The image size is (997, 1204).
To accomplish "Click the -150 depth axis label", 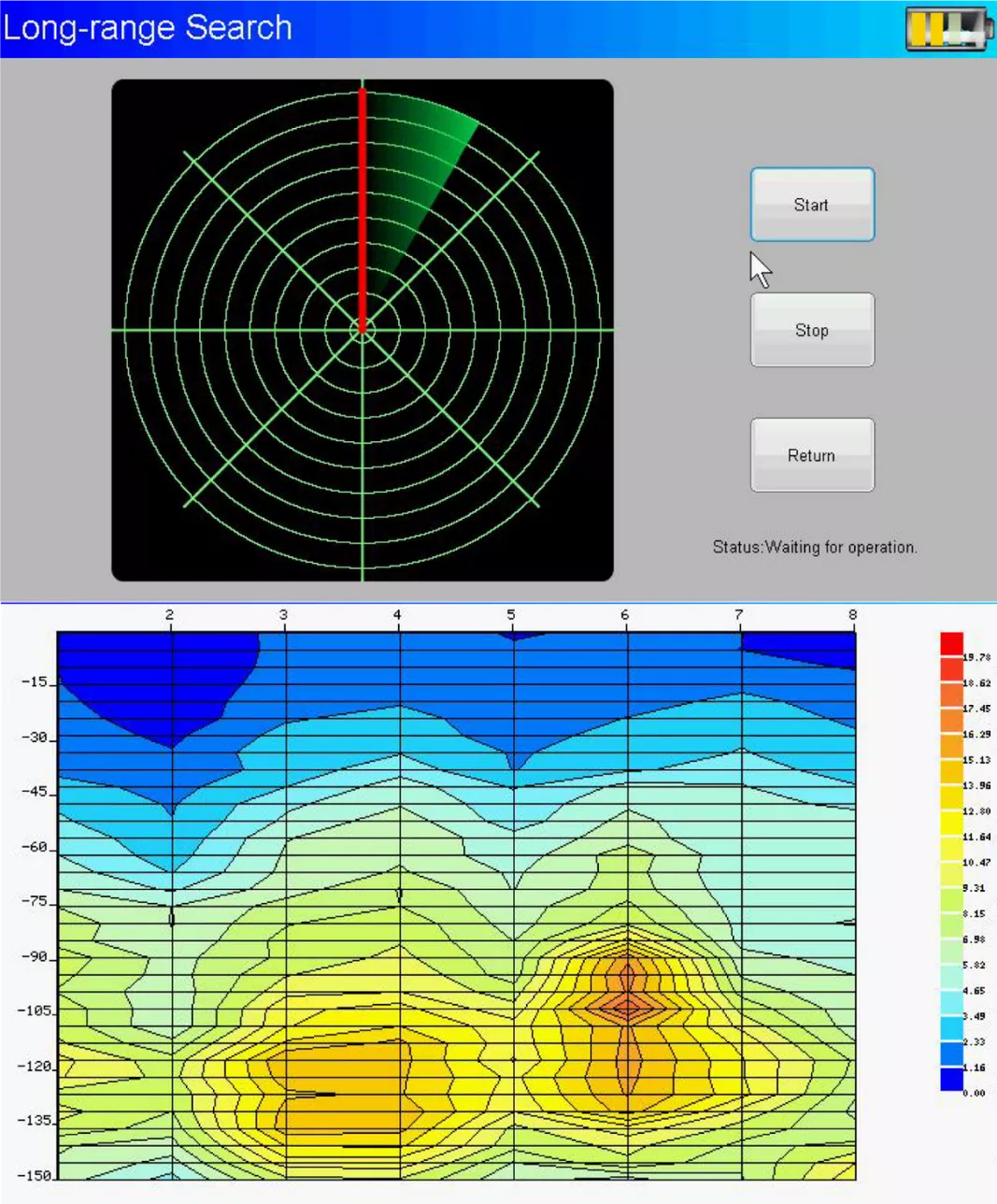I will point(34,1175).
